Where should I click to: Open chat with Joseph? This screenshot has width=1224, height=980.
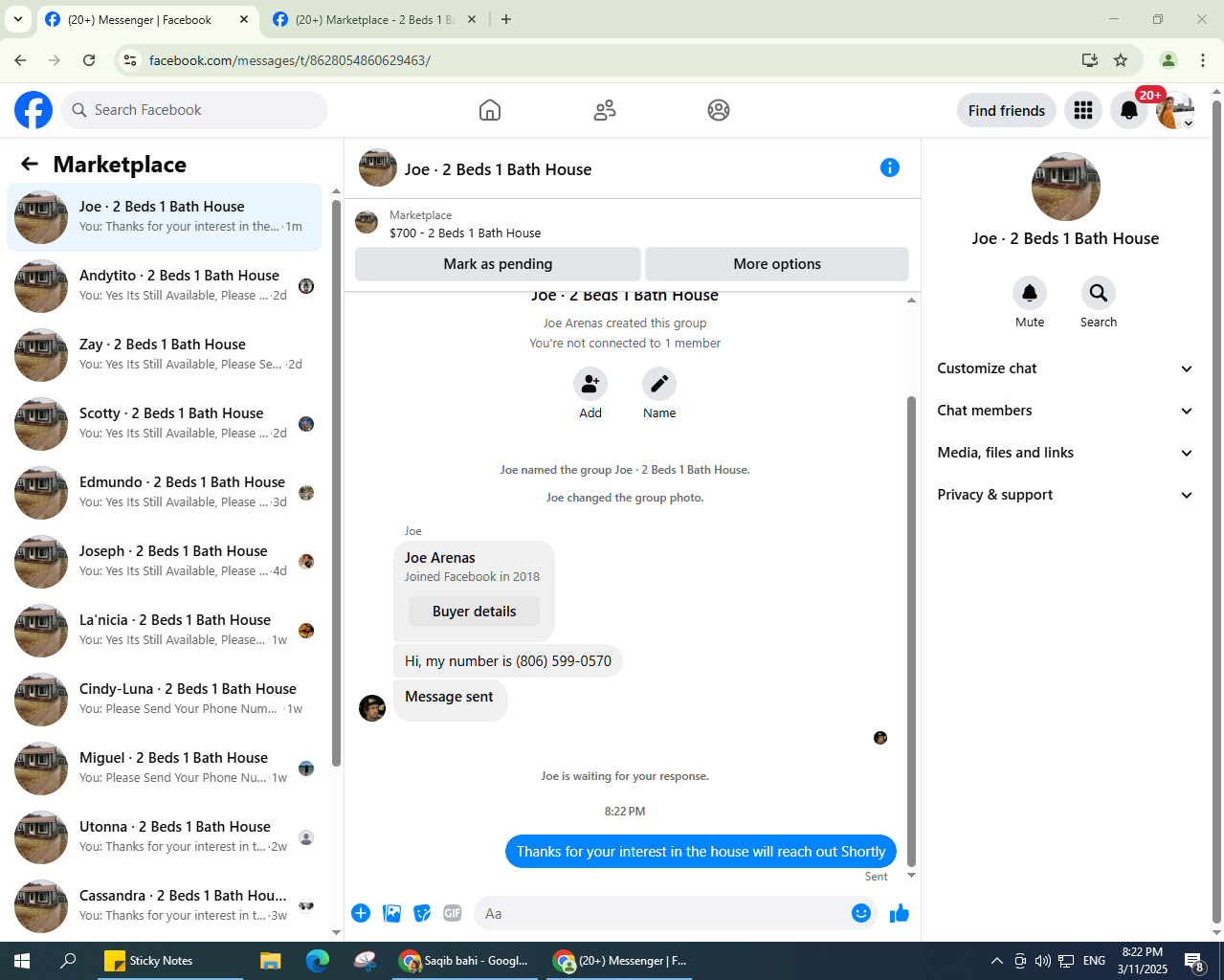click(165, 562)
